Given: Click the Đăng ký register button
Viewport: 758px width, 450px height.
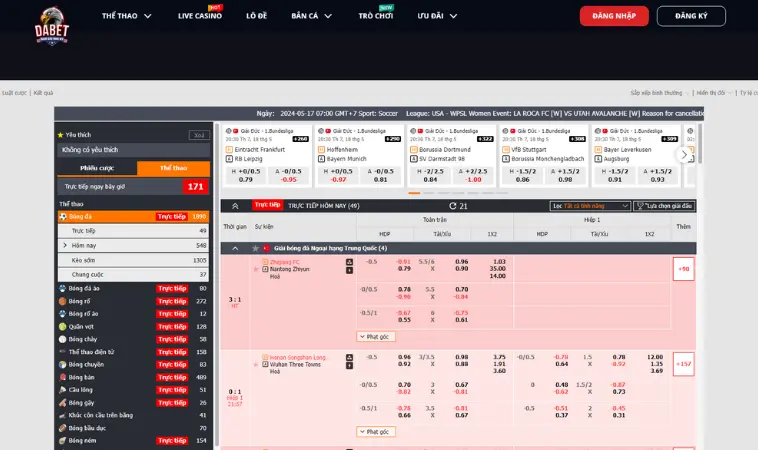Looking at the screenshot, I should 690,16.
